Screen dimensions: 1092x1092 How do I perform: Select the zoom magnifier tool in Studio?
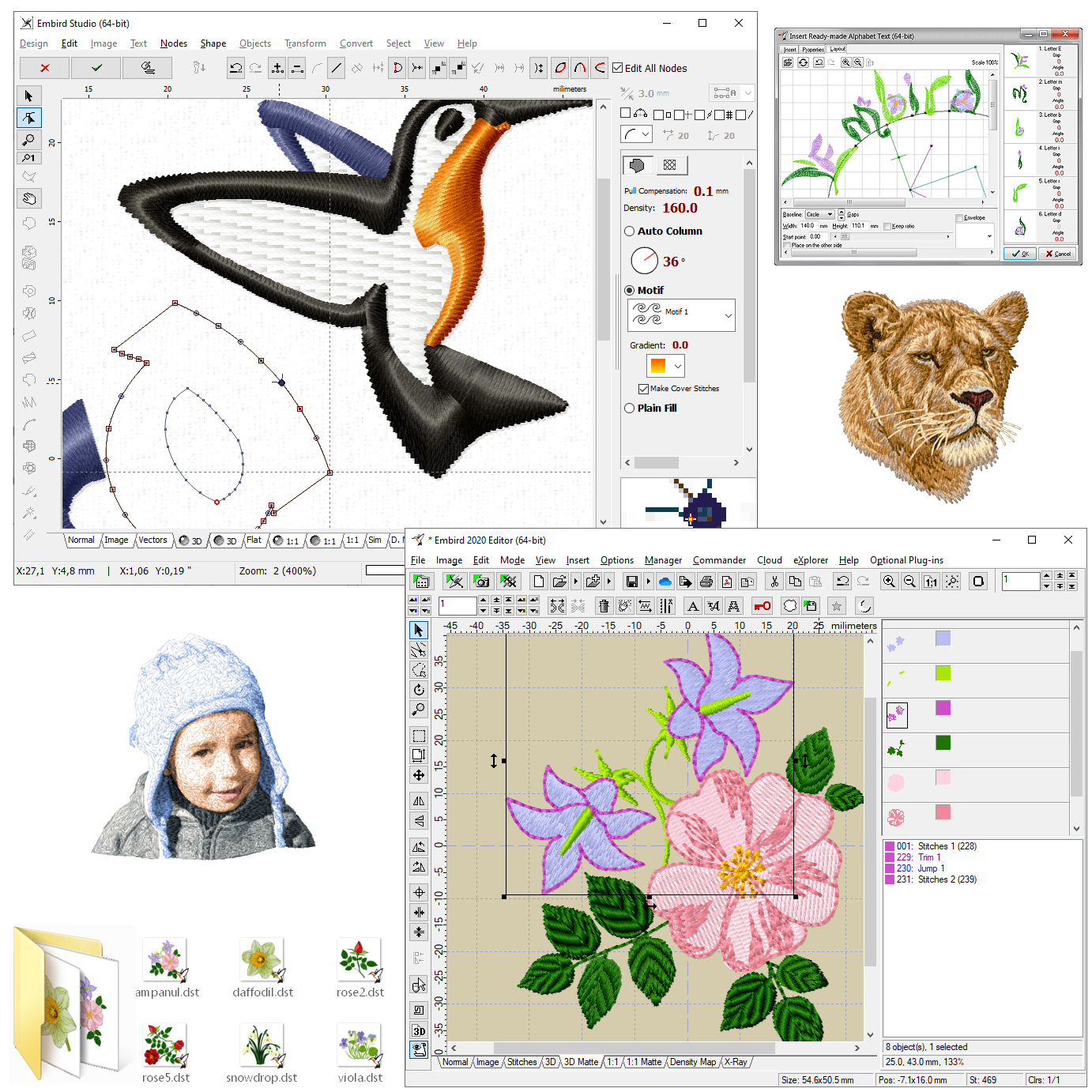[x=29, y=141]
